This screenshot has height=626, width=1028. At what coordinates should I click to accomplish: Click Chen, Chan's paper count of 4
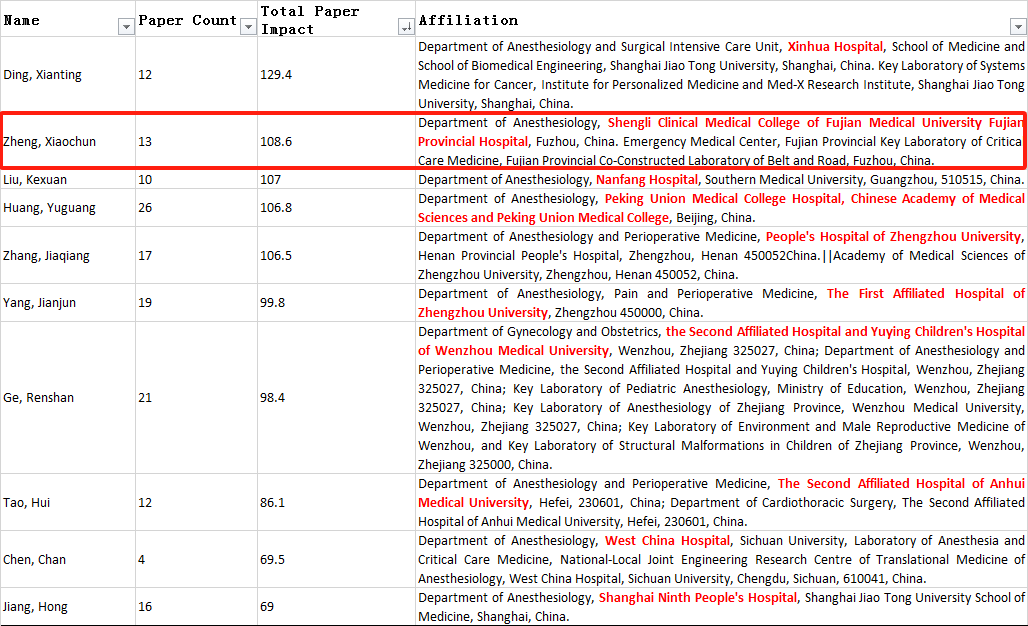[142, 560]
